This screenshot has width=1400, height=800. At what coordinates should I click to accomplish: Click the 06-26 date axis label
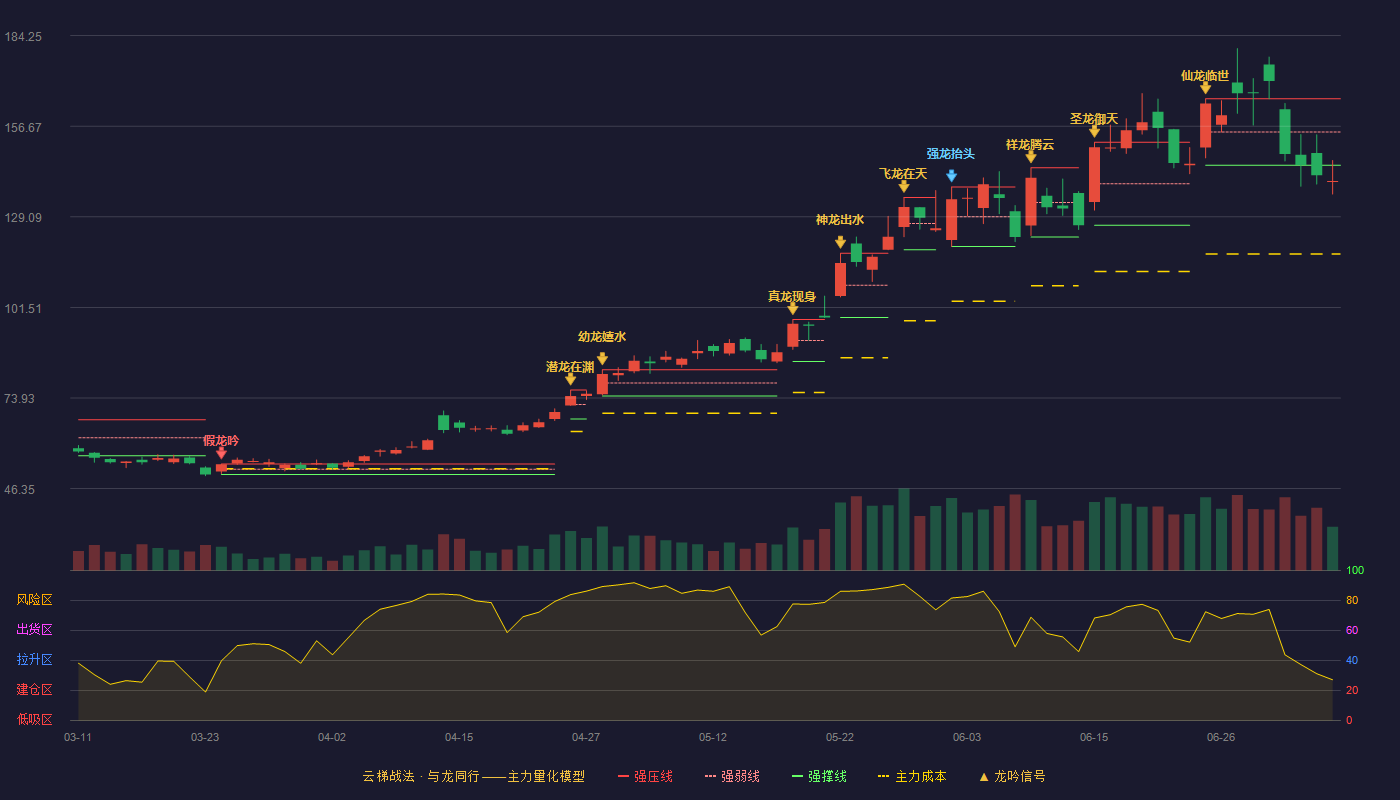(1221, 737)
